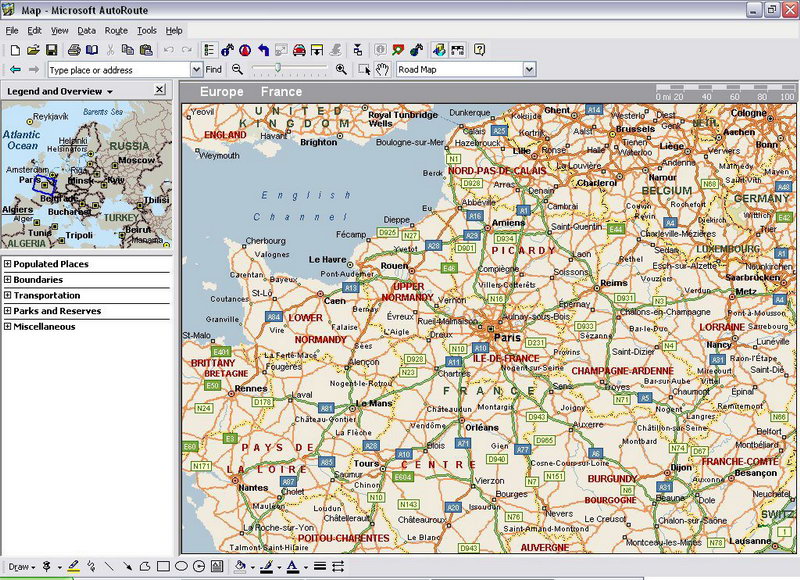Select the Line drawing tool
This screenshot has width=800, height=580.
(109, 566)
